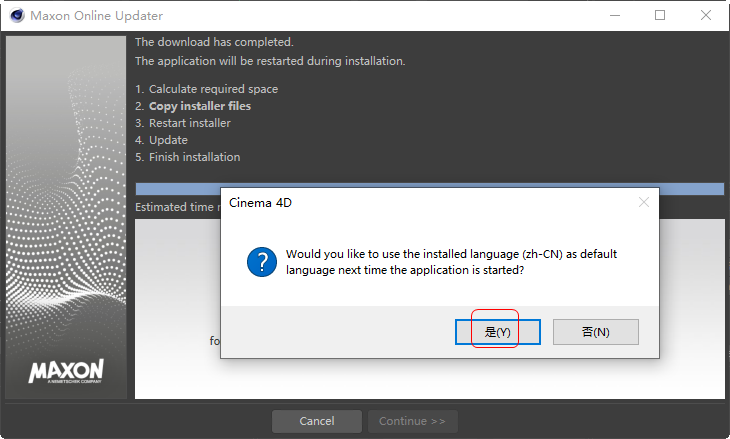This screenshot has height=439, width=730.
Task: Click the blue installation progress bar
Action: 429,189
